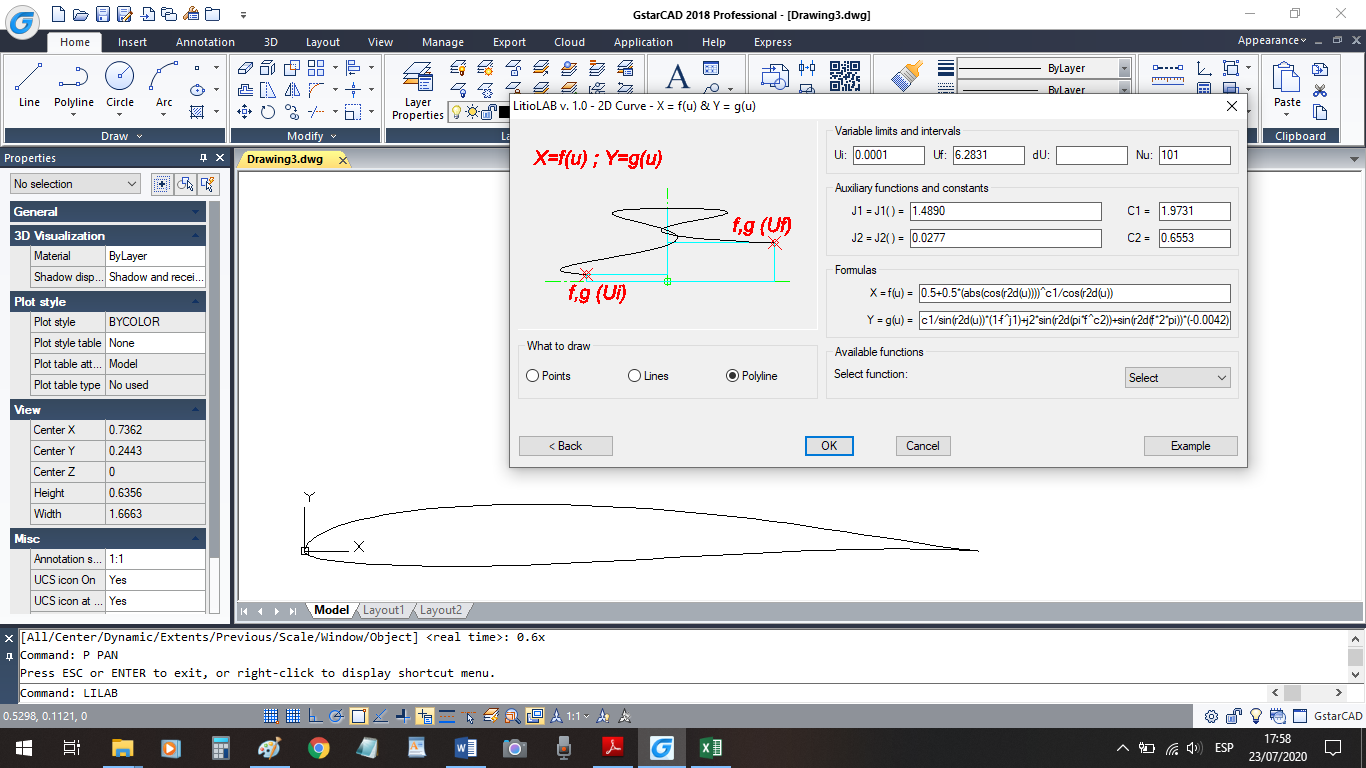Select the Polyline drawing tool
The image size is (1366, 768).
[x=73, y=85]
